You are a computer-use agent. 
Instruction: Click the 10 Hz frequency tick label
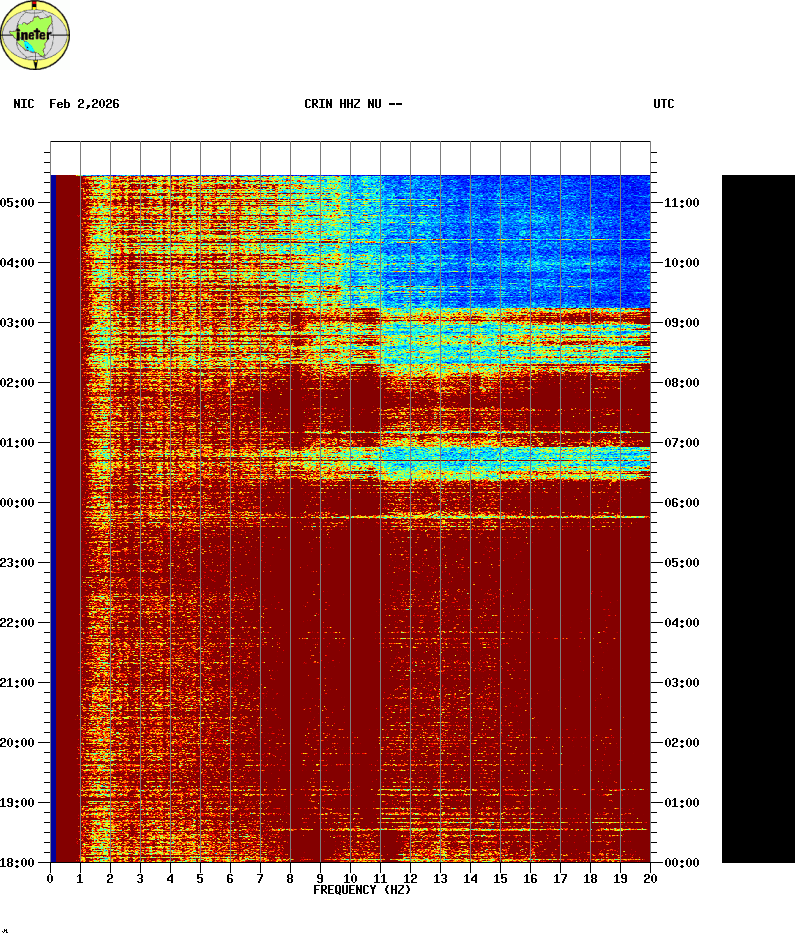pos(350,878)
